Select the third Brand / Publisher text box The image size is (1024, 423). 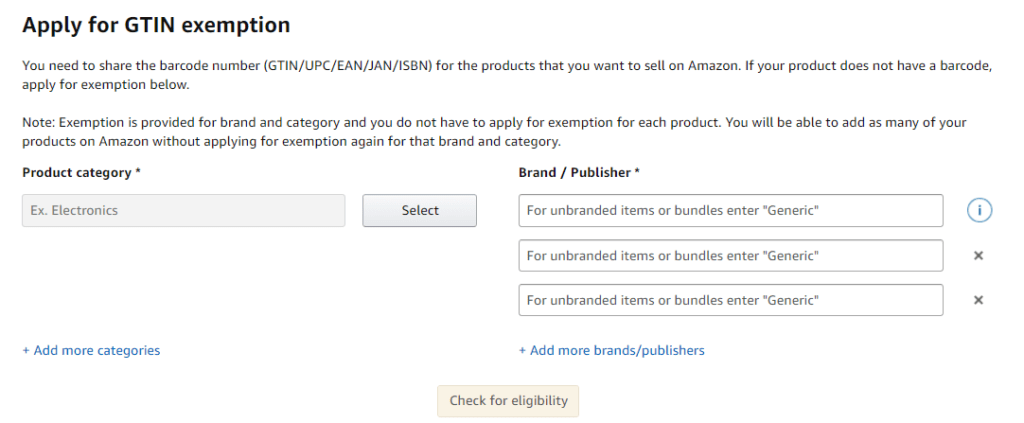point(730,300)
